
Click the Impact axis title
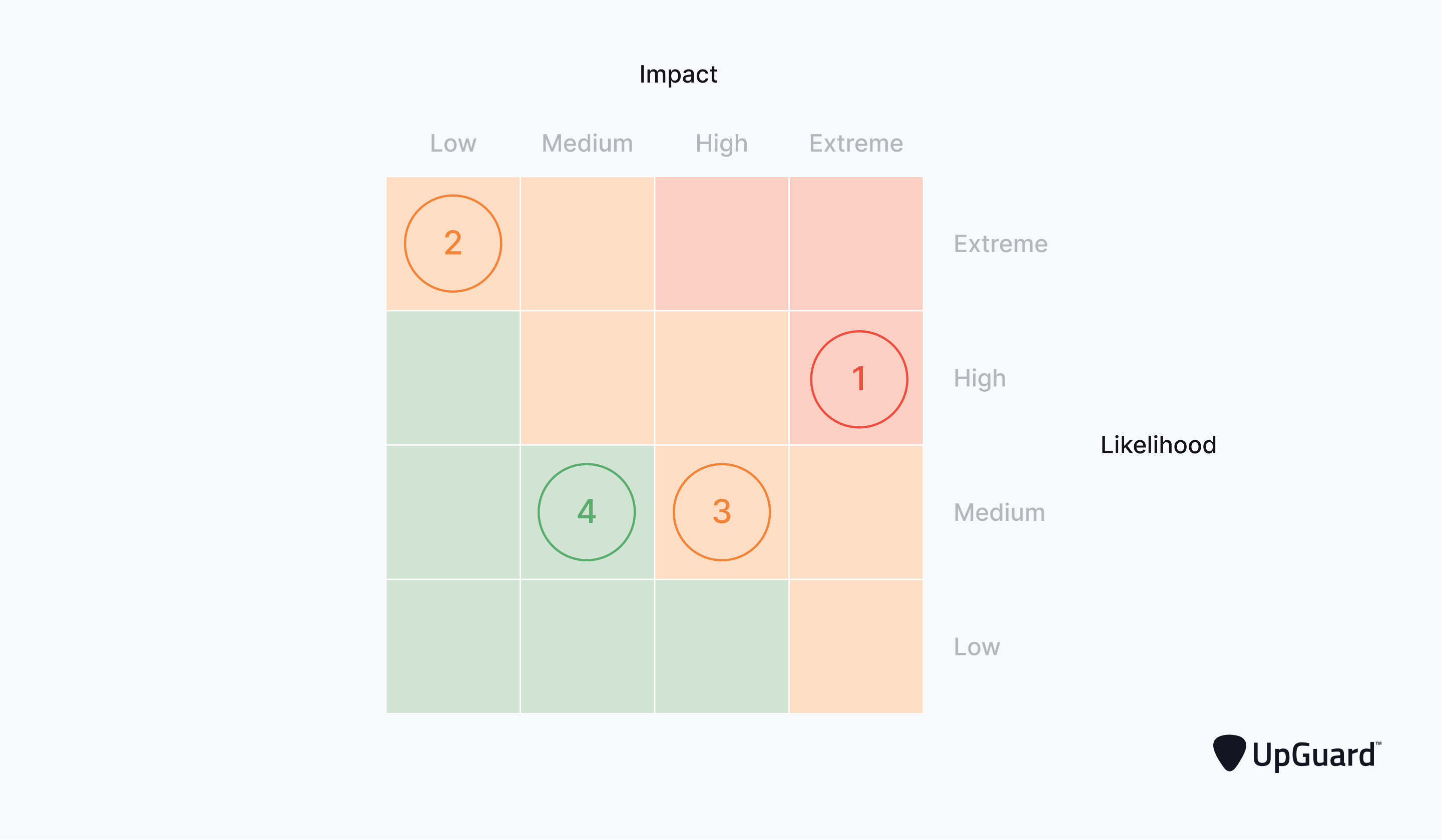click(x=678, y=75)
